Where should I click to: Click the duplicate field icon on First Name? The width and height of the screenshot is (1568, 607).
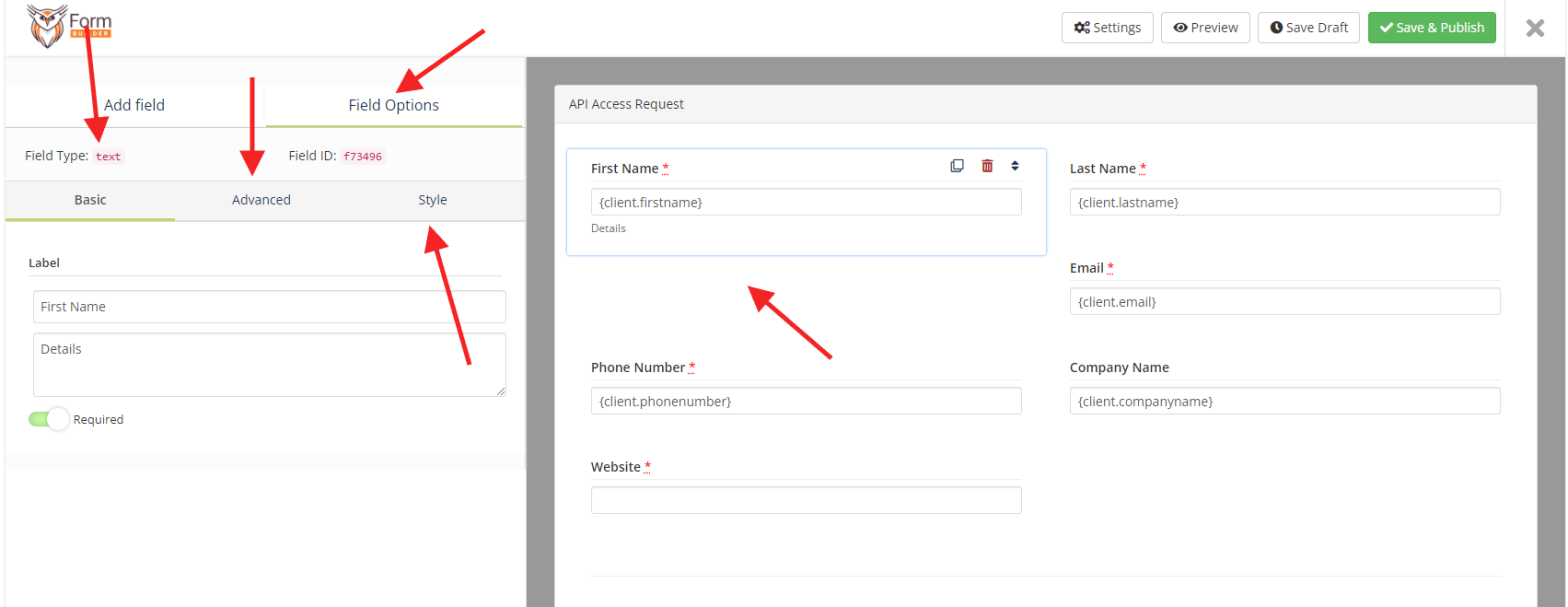(957, 166)
